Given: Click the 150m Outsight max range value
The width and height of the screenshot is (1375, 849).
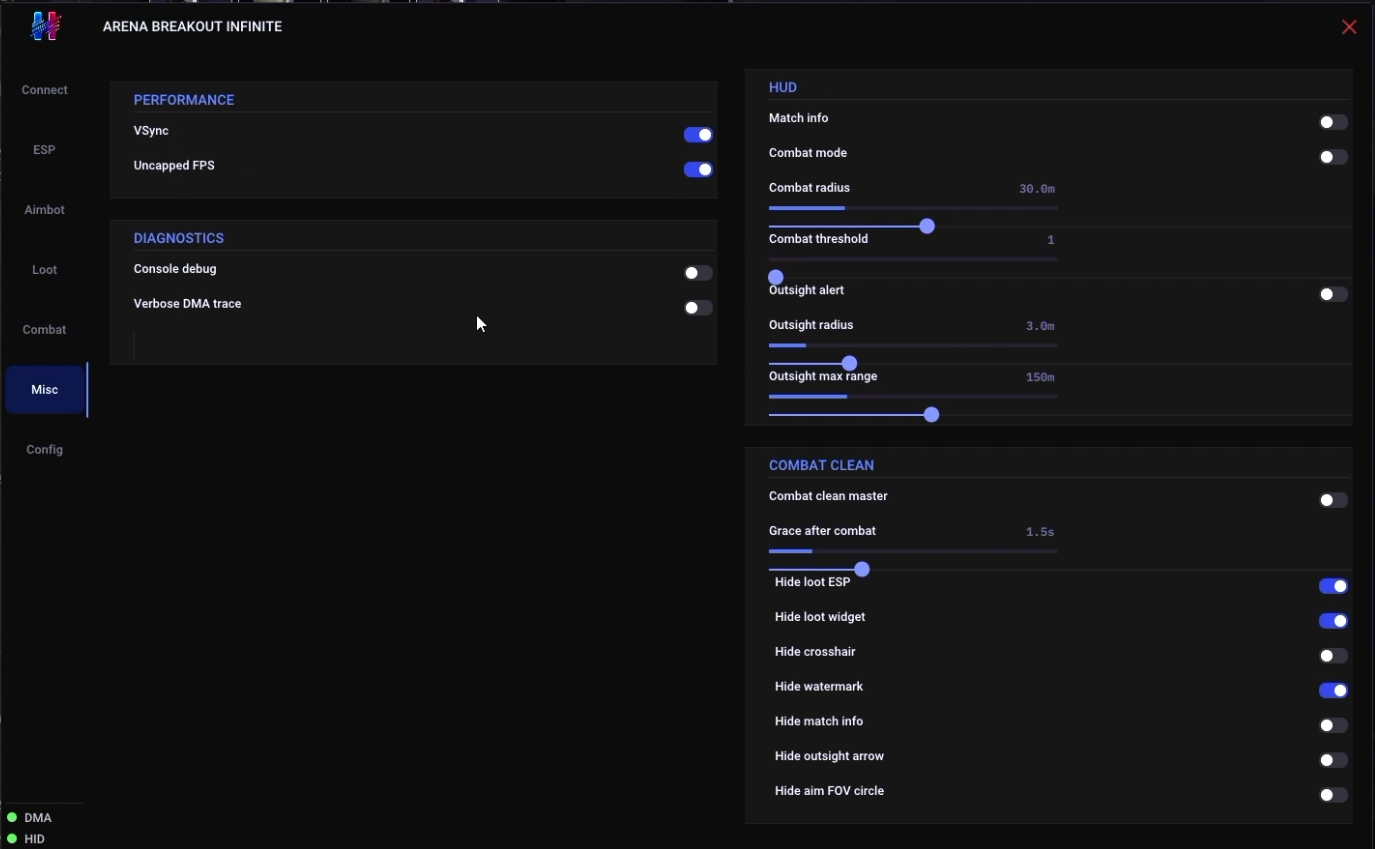Looking at the screenshot, I should [x=1040, y=377].
